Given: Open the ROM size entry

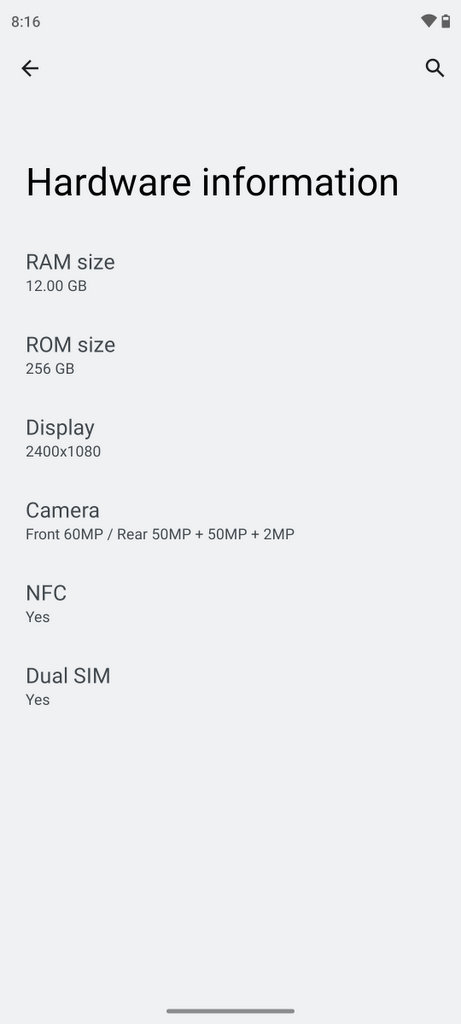Looking at the screenshot, I should (x=230, y=356).
